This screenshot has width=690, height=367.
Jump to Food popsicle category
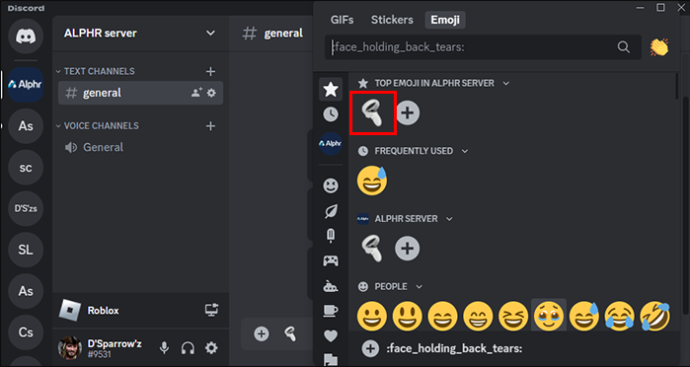330,236
